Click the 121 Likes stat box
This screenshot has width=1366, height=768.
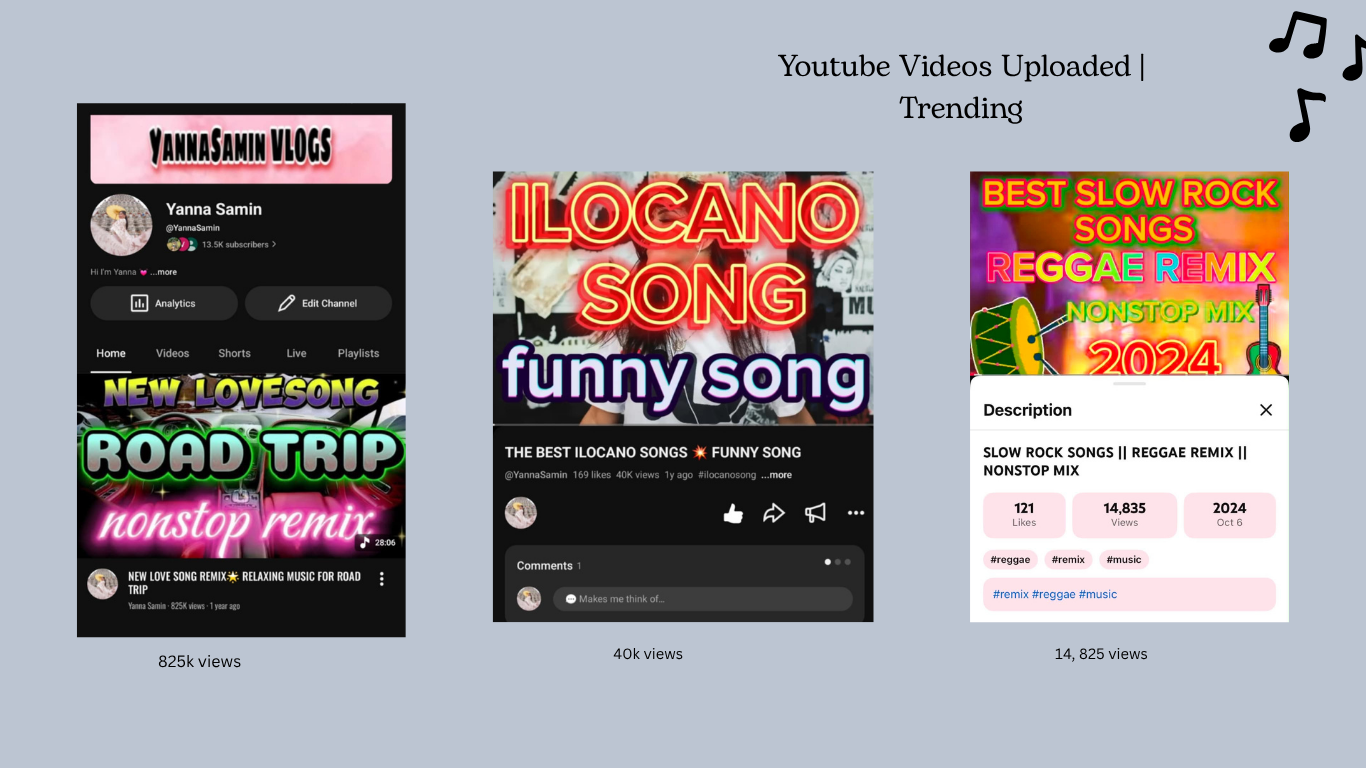pyautogui.click(x=1024, y=515)
